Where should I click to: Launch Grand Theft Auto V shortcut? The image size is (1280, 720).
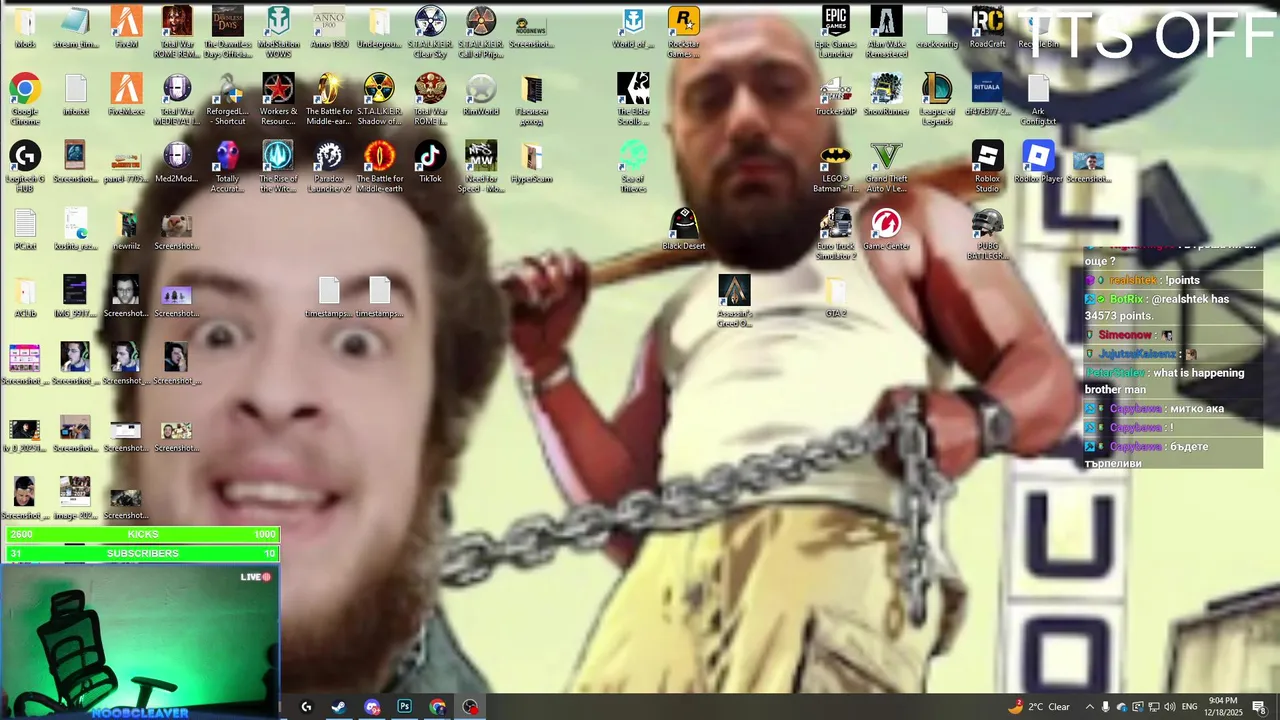tap(886, 167)
